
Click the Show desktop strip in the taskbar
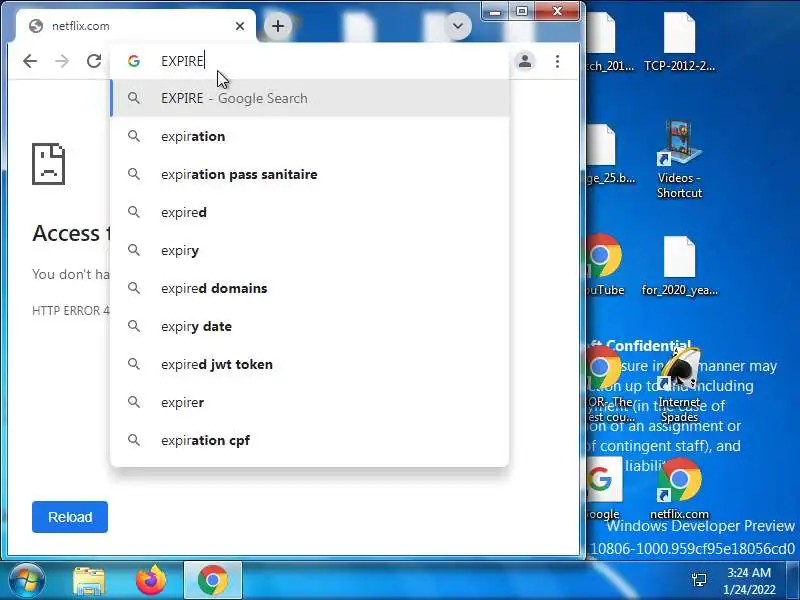794,581
